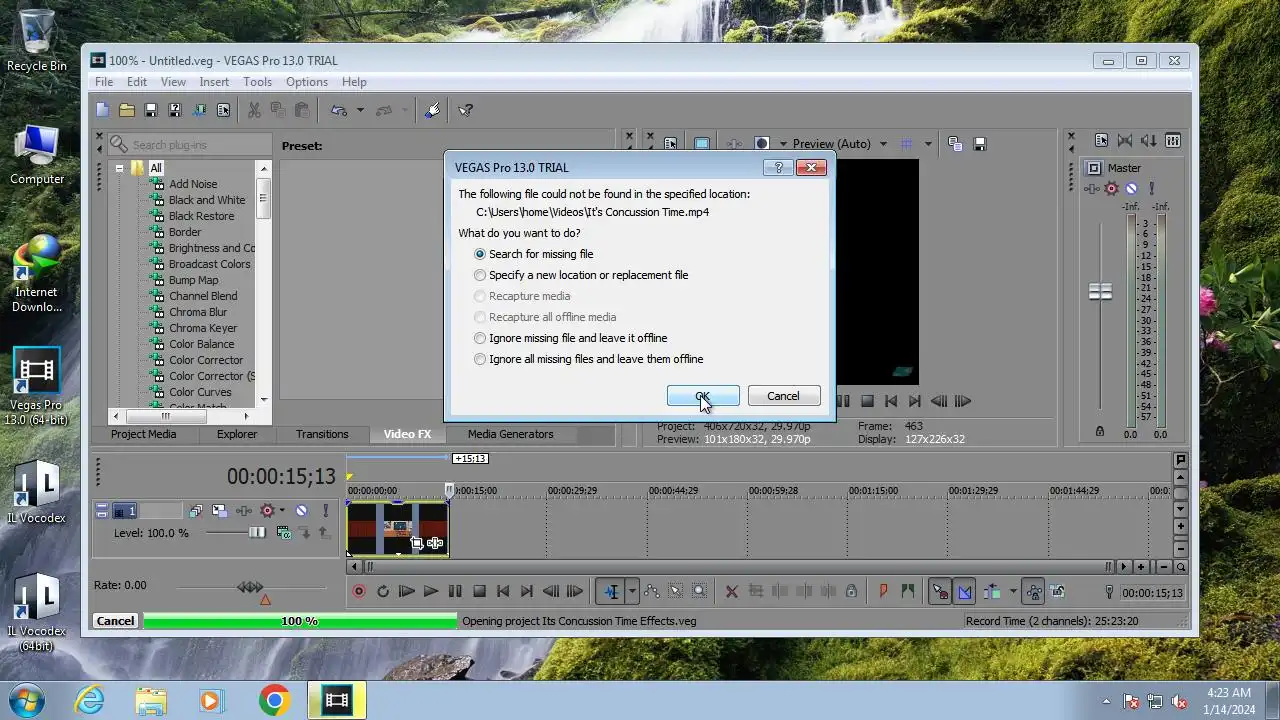Open the Options menu

[x=307, y=82]
